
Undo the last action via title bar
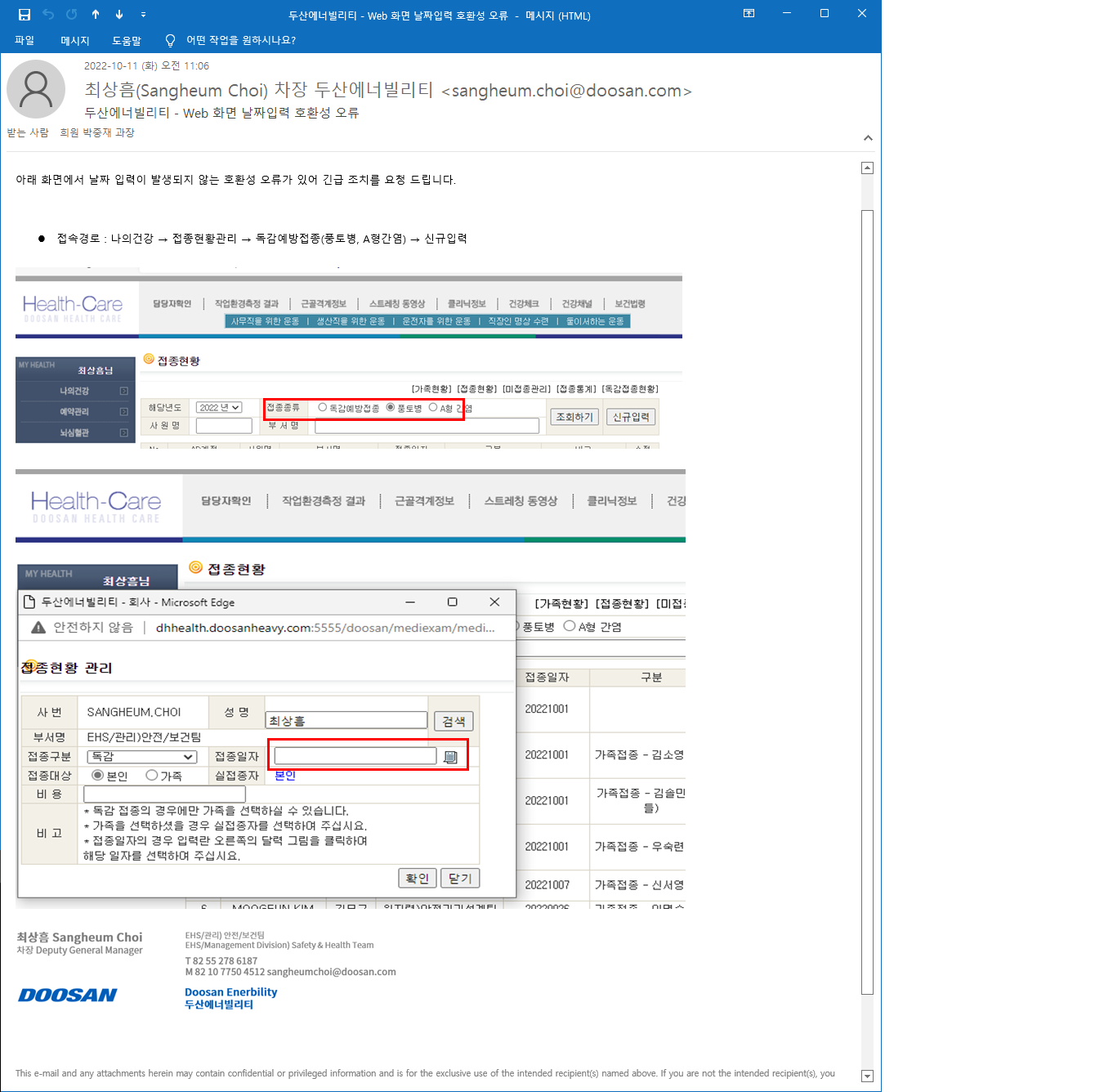coord(48,14)
